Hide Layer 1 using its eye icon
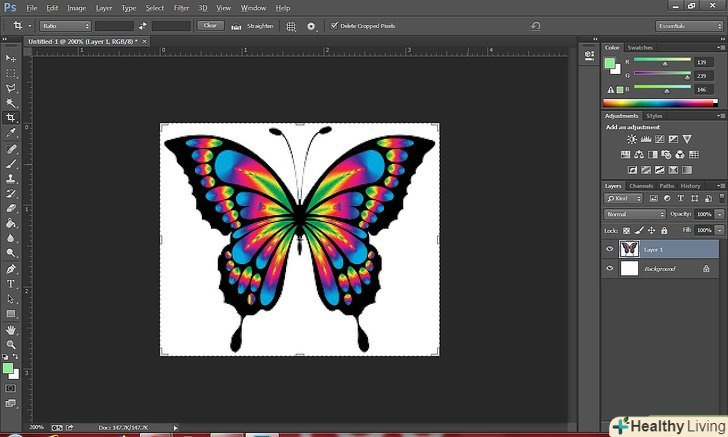Viewport: 728px width, 437px height. pyautogui.click(x=610, y=249)
